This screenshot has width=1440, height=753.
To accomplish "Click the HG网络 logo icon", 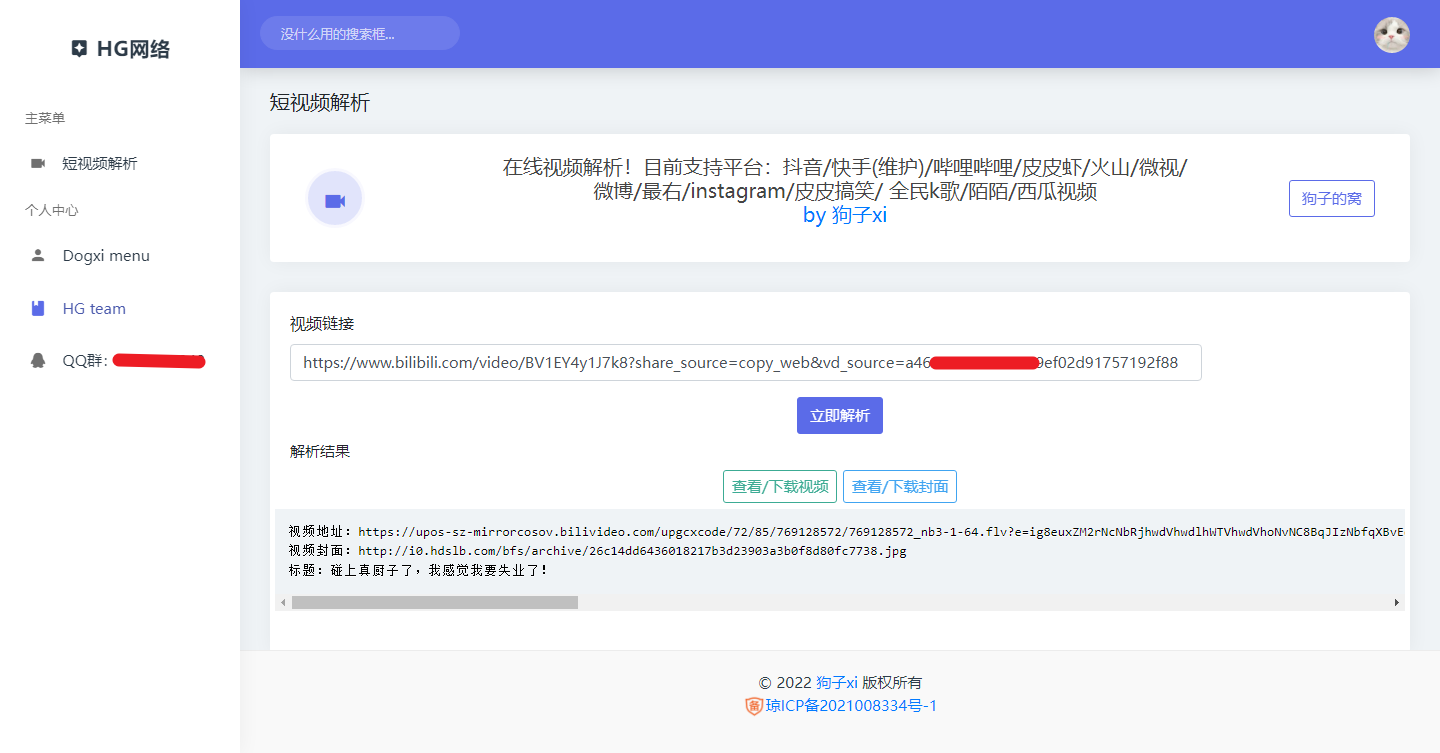I will [x=79, y=49].
